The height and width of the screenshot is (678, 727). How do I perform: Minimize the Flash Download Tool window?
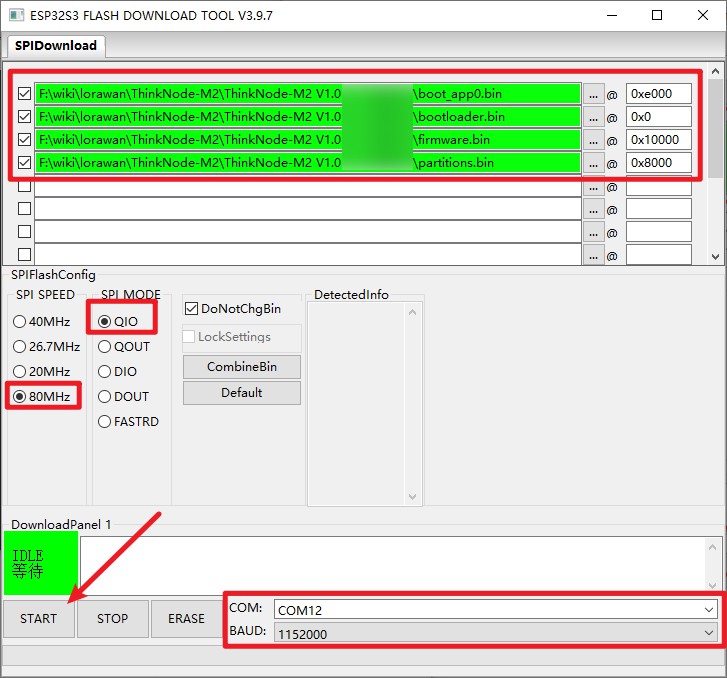pos(612,15)
